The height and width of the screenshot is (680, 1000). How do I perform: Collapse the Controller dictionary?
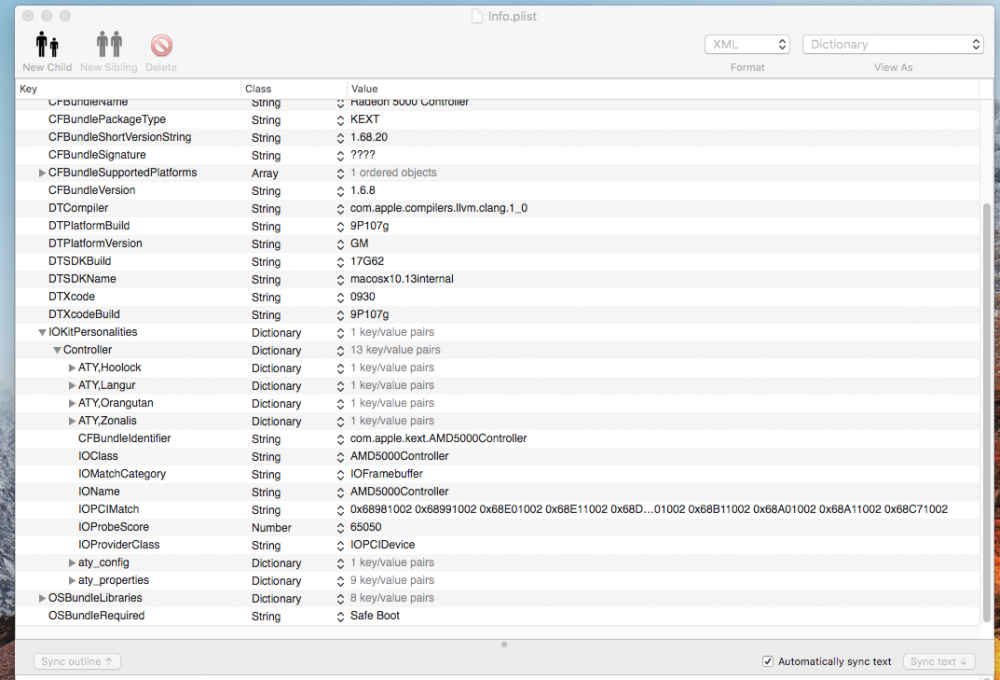(57, 350)
